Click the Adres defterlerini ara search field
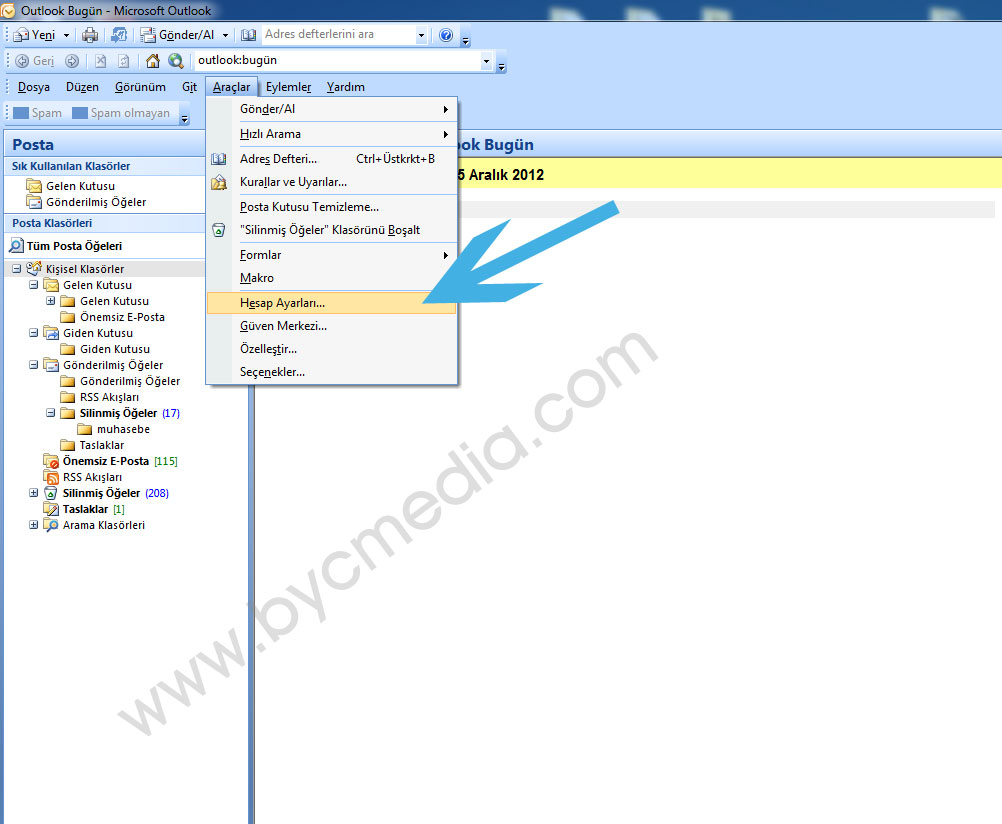Viewport: 1002px width, 824px height. click(x=339, y=35)
